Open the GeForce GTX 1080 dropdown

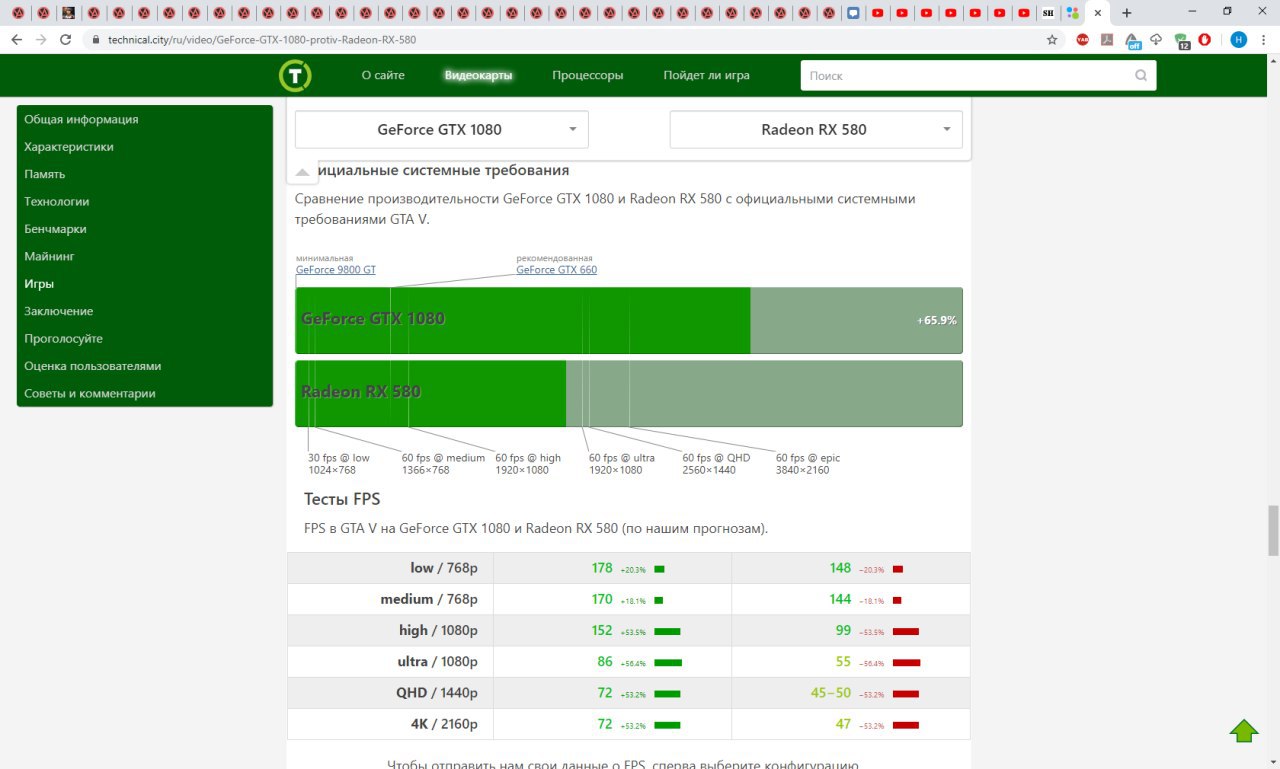(441, 129)
